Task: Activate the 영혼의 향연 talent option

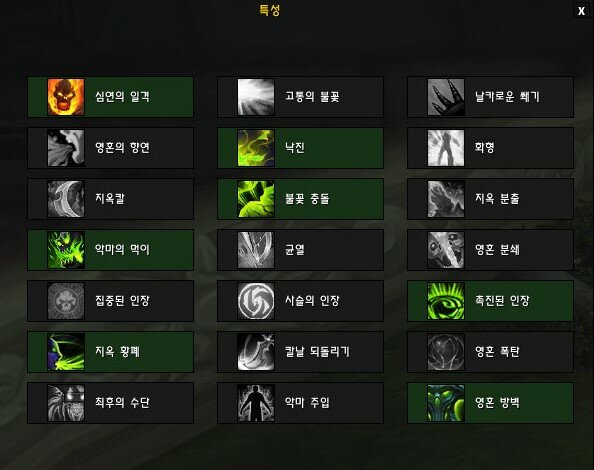Action: 110,148
